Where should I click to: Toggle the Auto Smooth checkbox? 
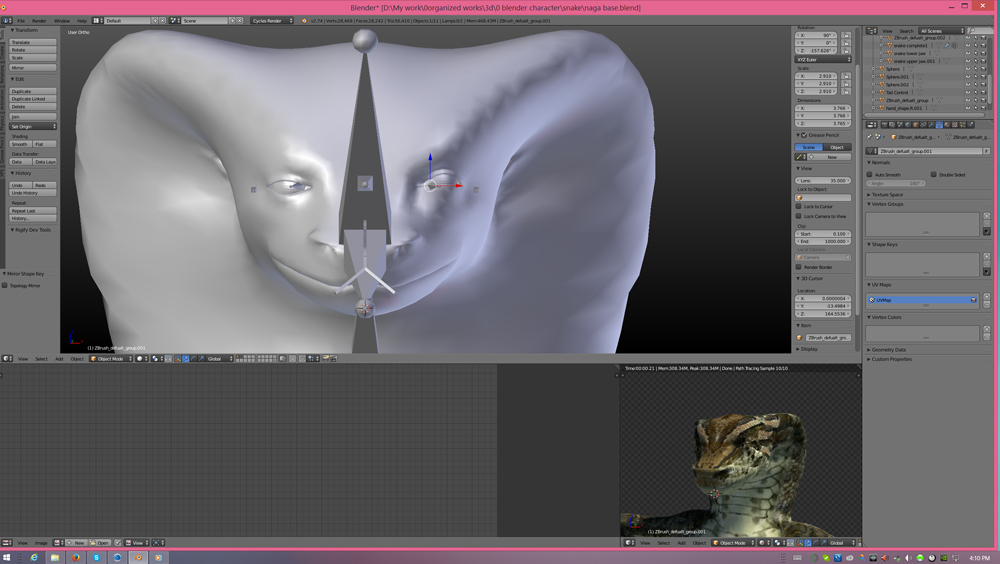[870, 174]
